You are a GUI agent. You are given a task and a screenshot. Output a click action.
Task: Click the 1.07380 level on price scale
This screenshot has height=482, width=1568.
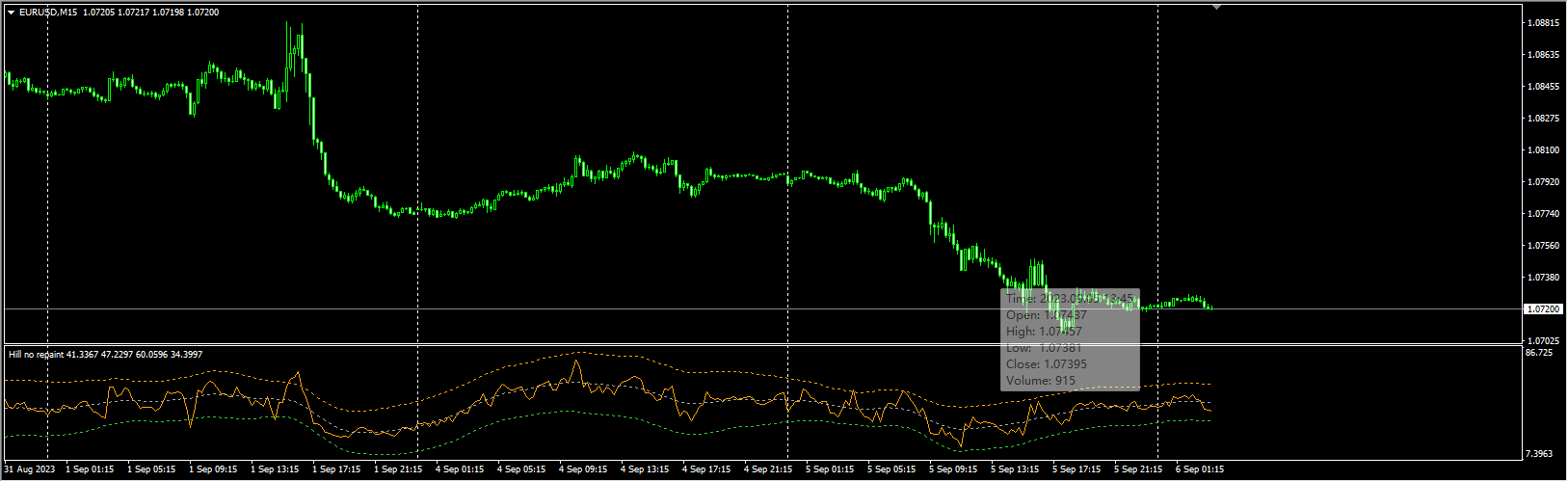click(1544, 277)
